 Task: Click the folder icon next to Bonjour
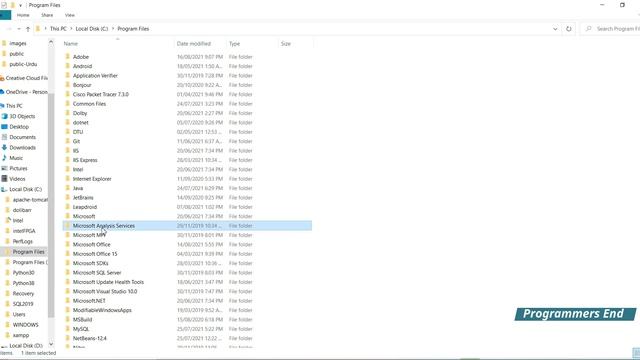[x=68, y=84]
